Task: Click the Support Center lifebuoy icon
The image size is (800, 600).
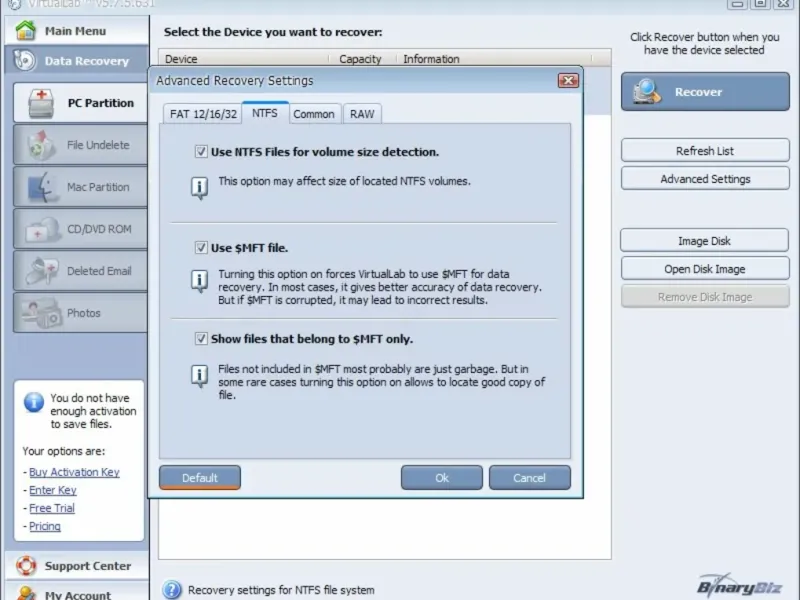Action: pyautogui.click(x=26, y=565)
